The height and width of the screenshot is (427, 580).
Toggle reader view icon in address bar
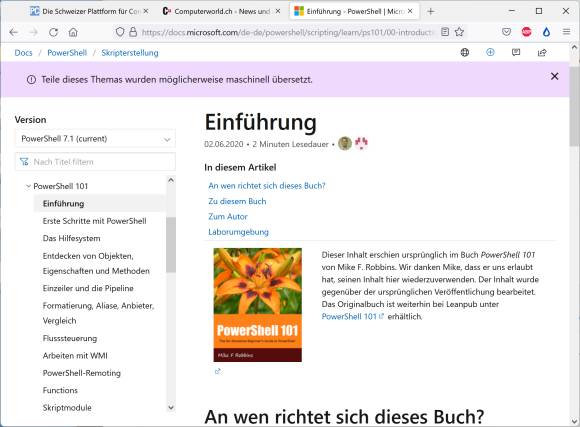[445, 32]
